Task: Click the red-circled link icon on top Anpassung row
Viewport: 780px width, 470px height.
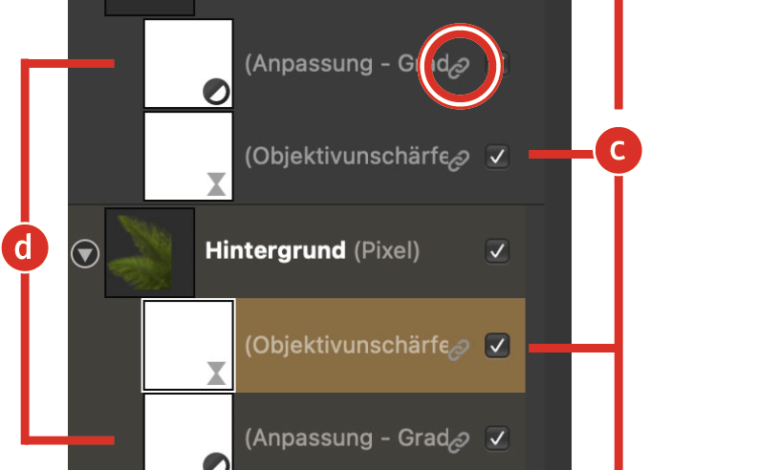Action: tap(458, 68)
